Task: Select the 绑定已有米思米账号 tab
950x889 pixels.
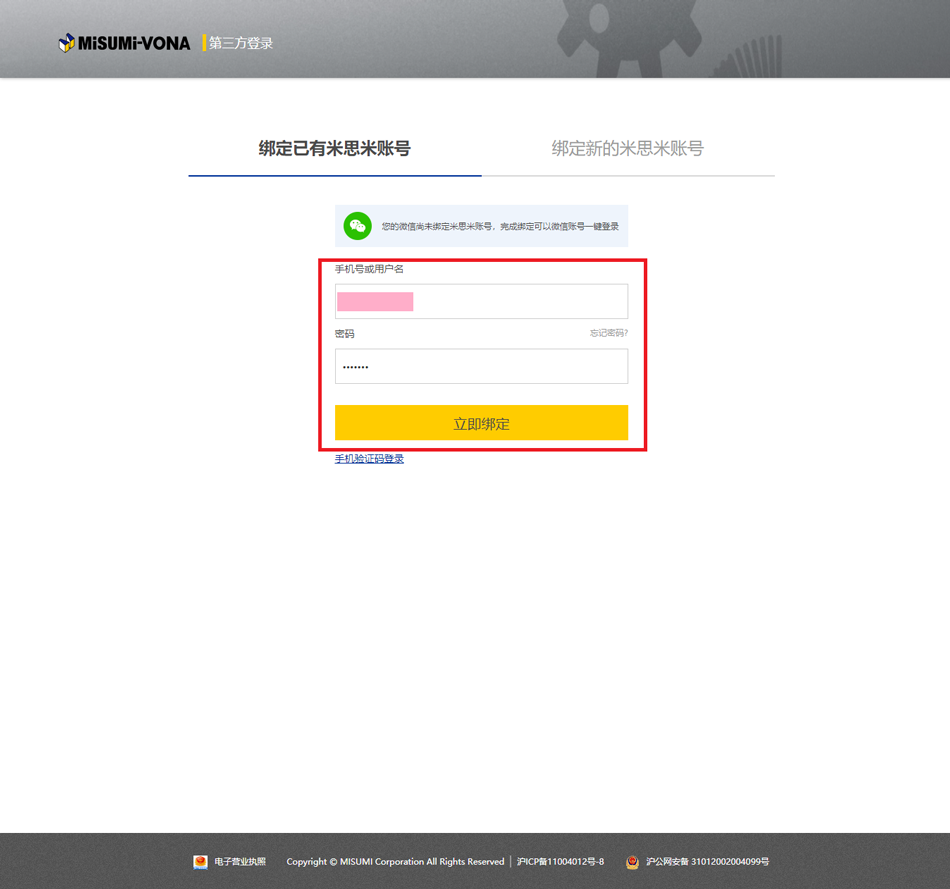Action: click(335, 147)
